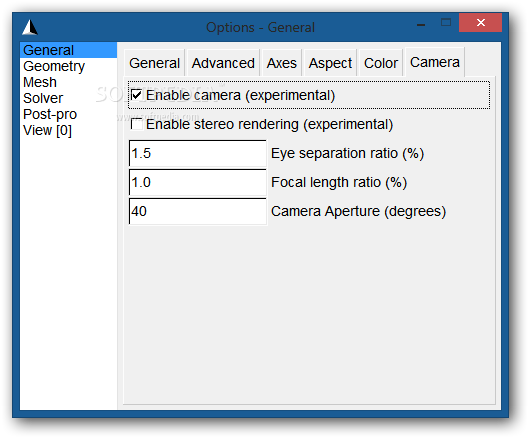Screen dimensions: 529x438
Task: Enable stereo rendering checkbox
Action: coord(136,124)
